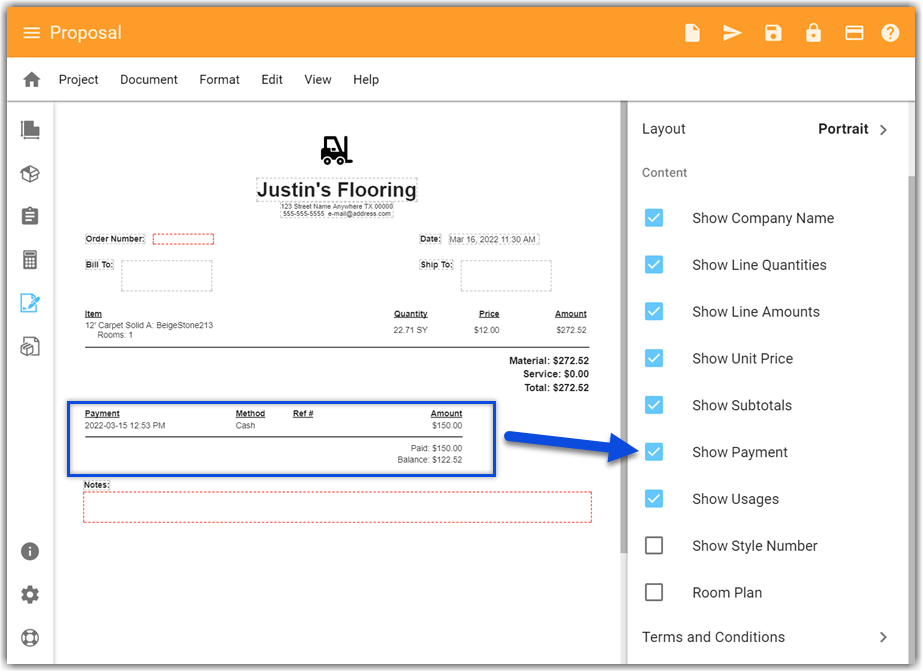Enable Show Style Number

[x=653, y=545]
